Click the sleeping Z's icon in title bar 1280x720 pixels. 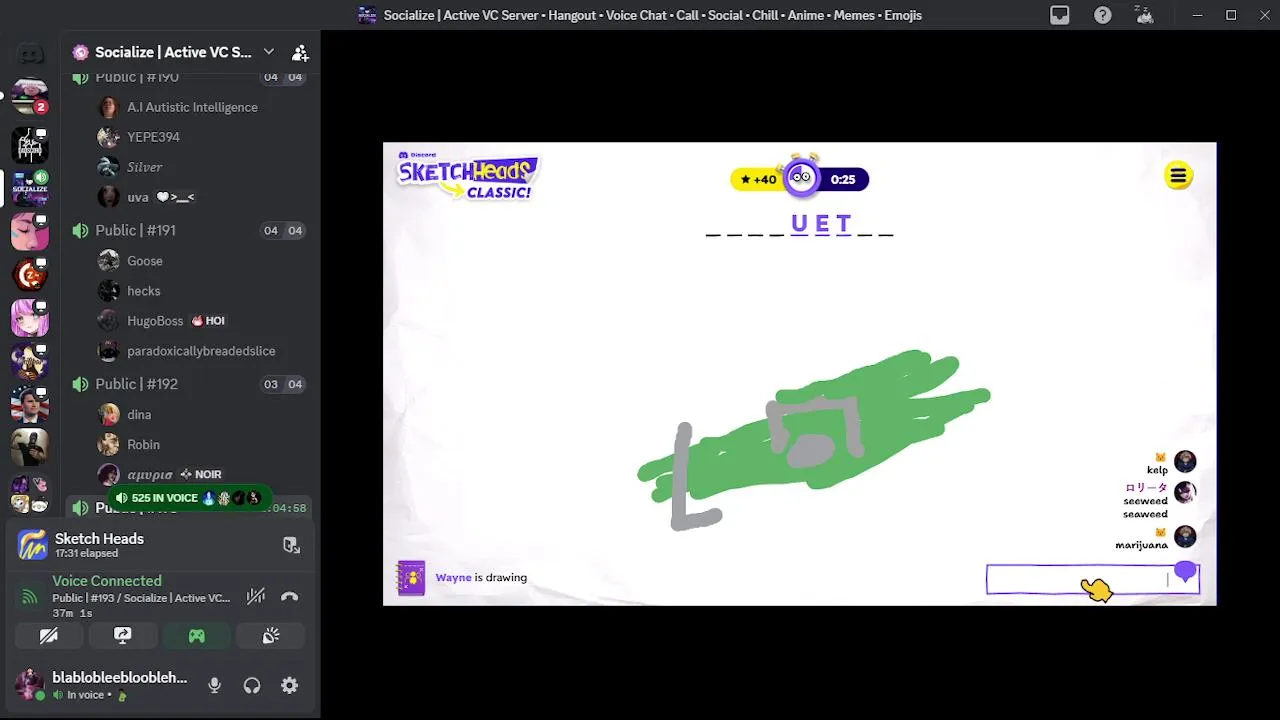pyautogui.click(x=1144, y=15)
